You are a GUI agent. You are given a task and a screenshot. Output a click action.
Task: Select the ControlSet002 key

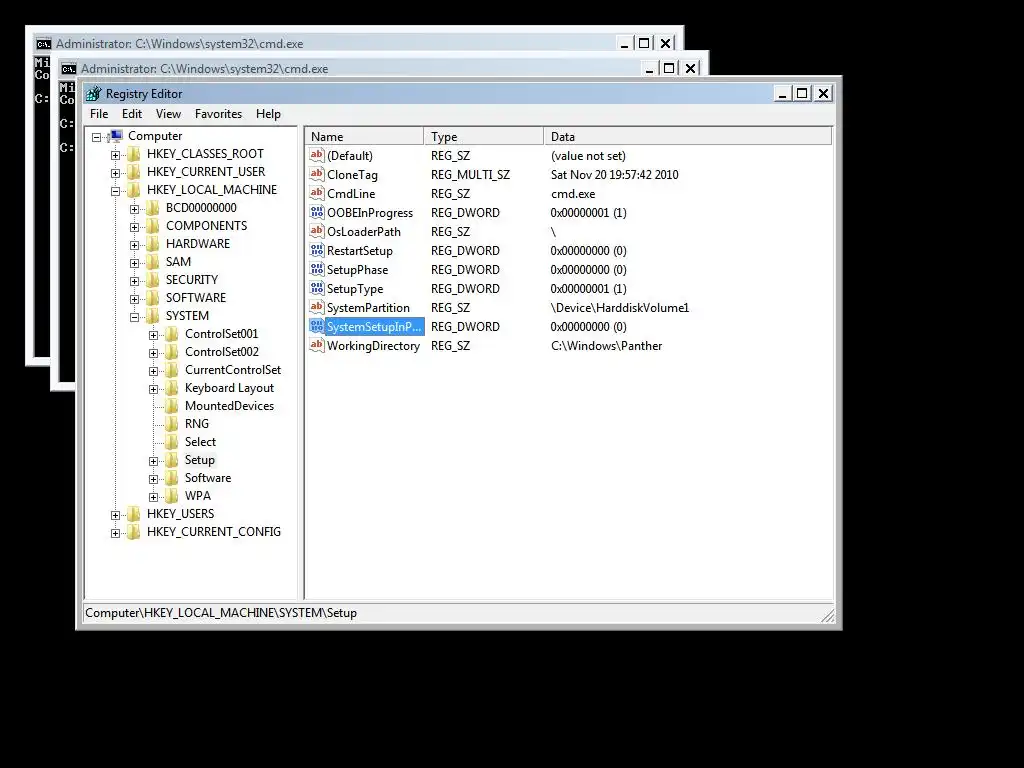pyautogui.click(x=221, y=352)
